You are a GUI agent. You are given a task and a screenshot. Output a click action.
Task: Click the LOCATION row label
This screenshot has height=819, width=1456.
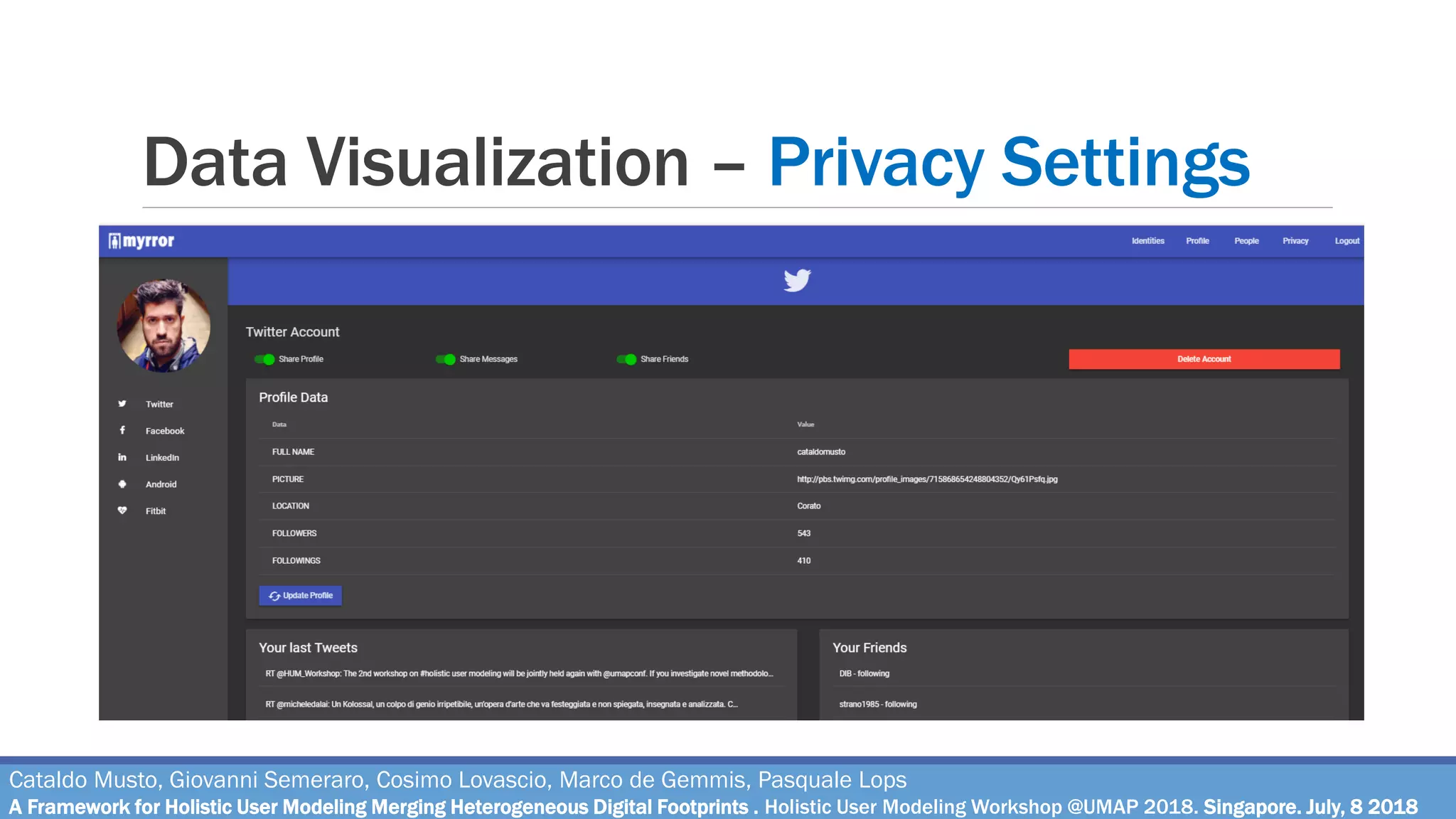click(290, 506)
